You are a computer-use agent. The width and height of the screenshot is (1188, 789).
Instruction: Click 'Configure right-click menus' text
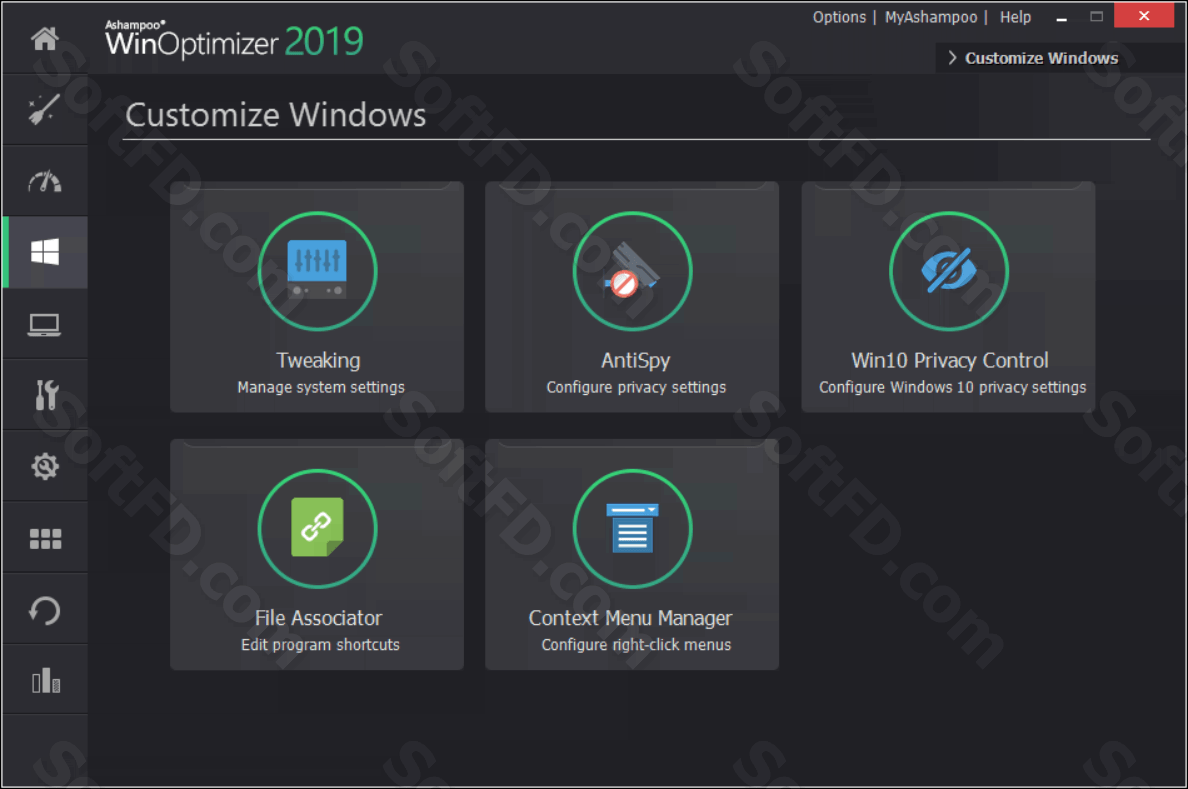click(x=636, y=645)
